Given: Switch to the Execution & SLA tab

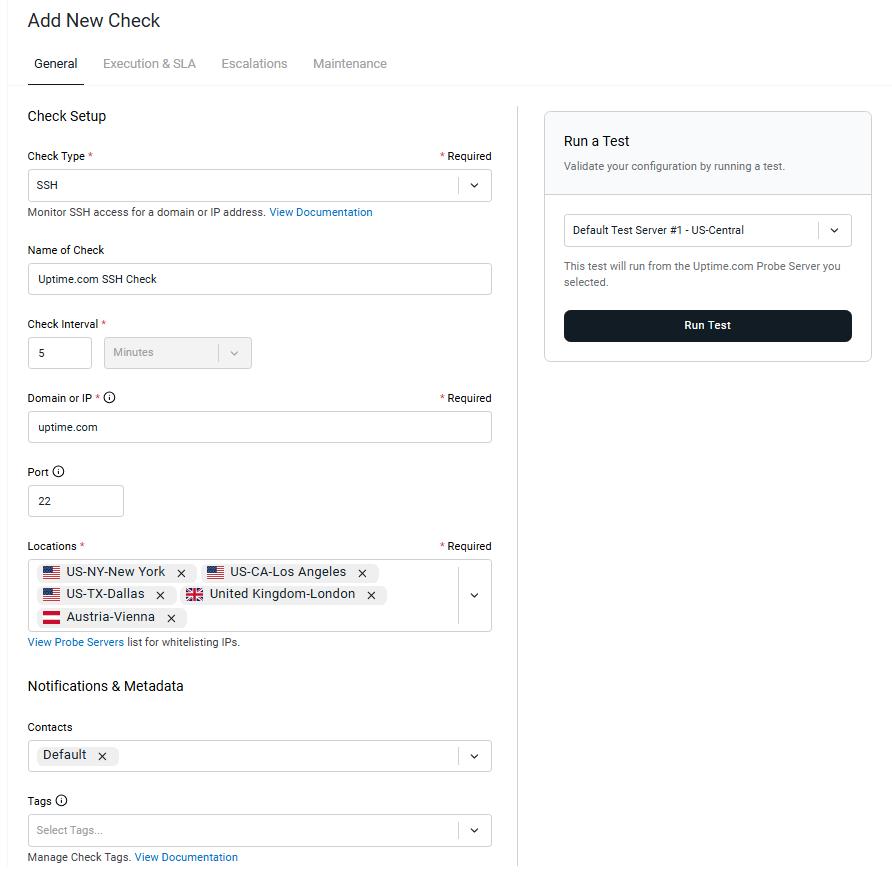Looking at the screenshot, I should click(149, 63).
